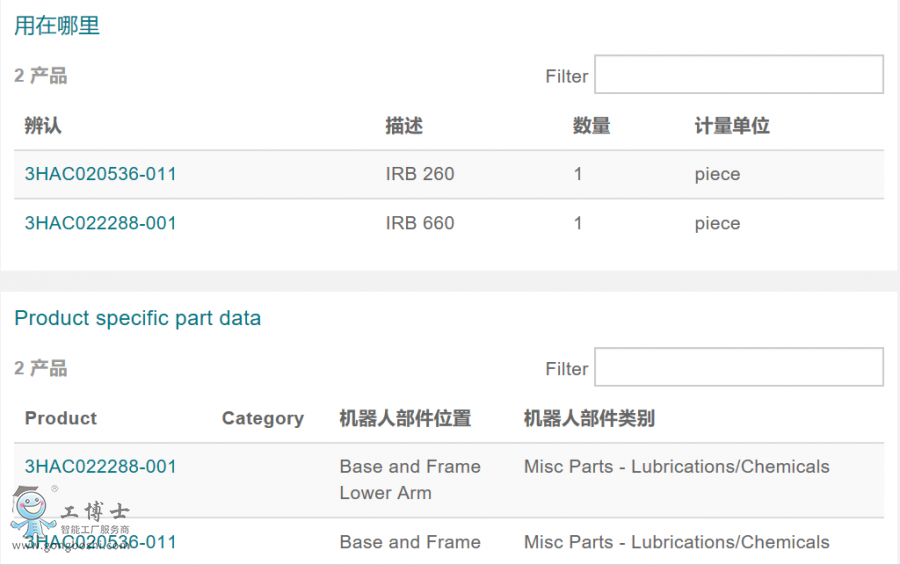The width and height of the screenshot is (900, 565).
Task: Click the 机器人部件类别 column header
Action: tap(589, 418)
